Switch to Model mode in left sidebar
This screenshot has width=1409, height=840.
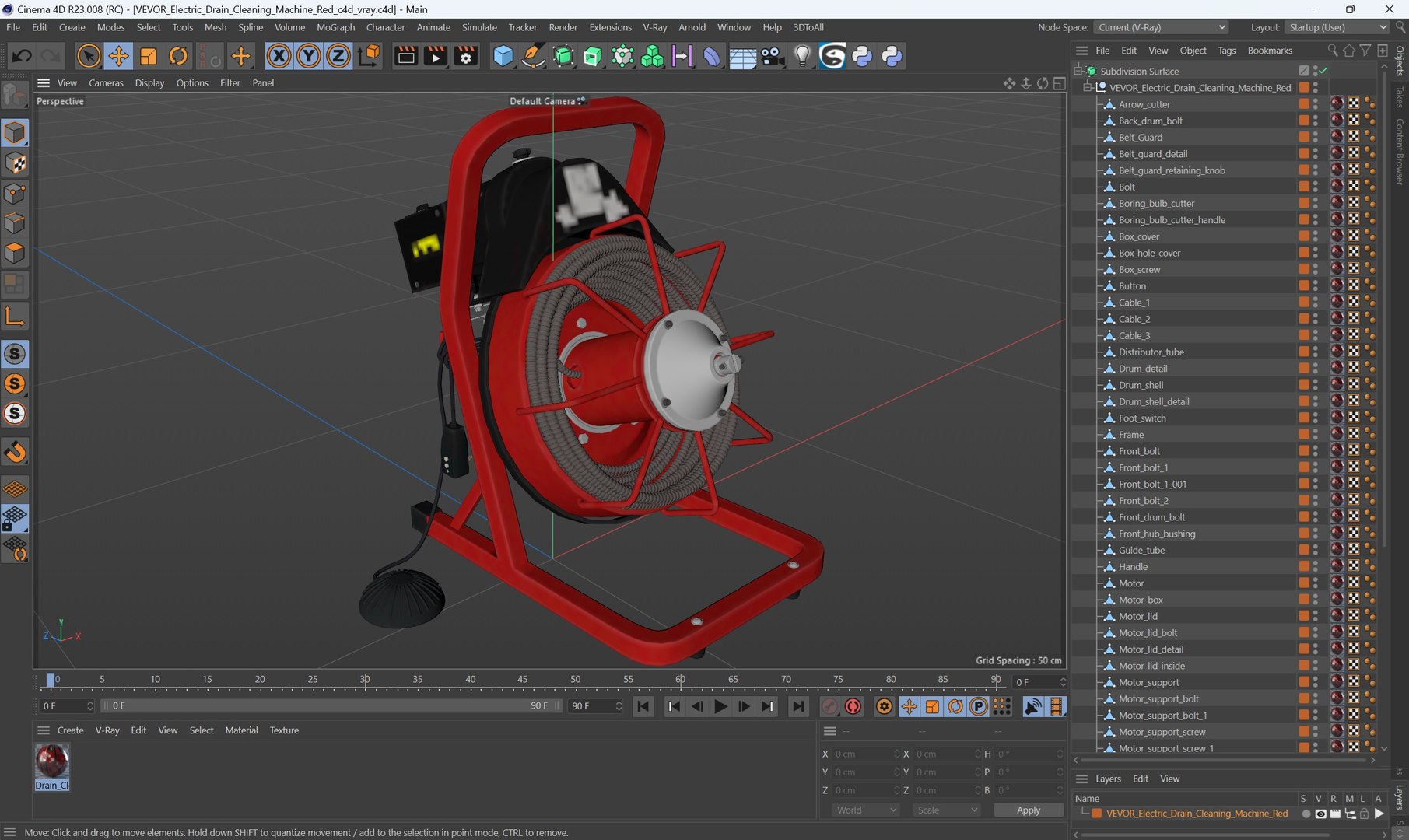[15, 133]
